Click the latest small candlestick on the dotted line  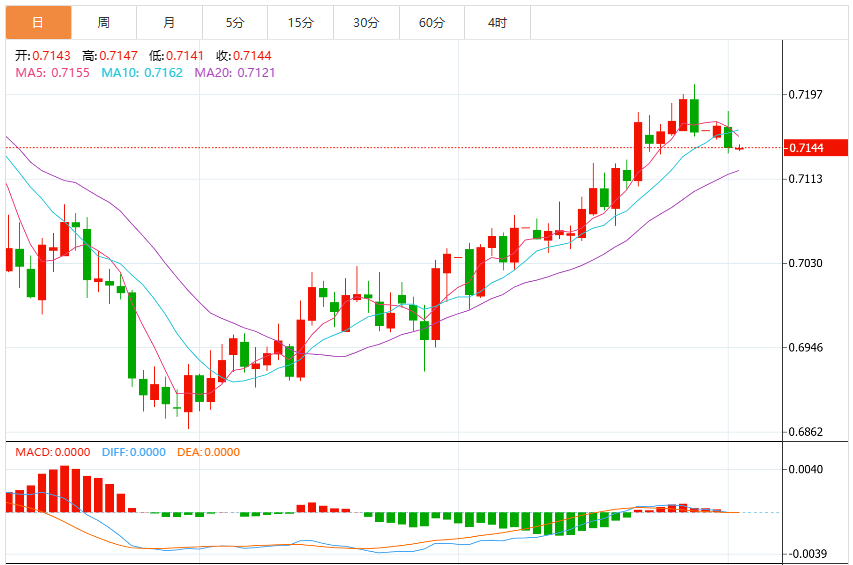(739, 148)
